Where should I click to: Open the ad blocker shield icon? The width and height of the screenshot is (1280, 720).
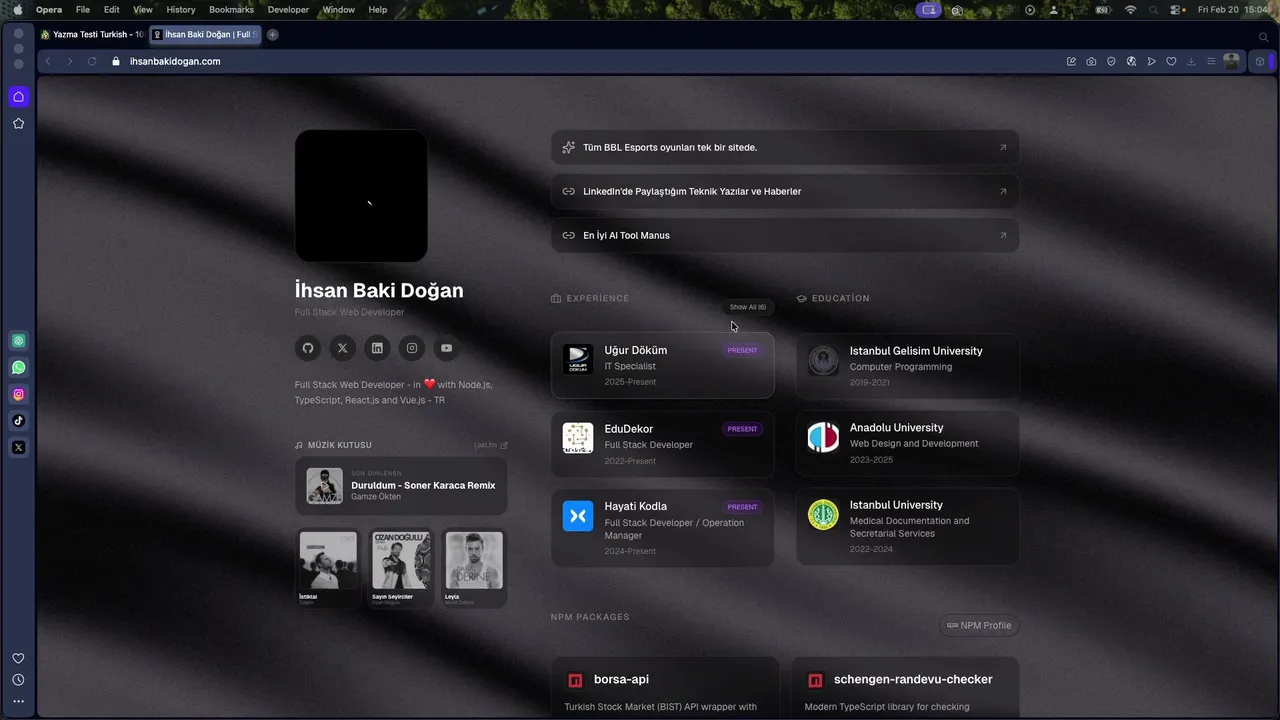[1111, 61]
